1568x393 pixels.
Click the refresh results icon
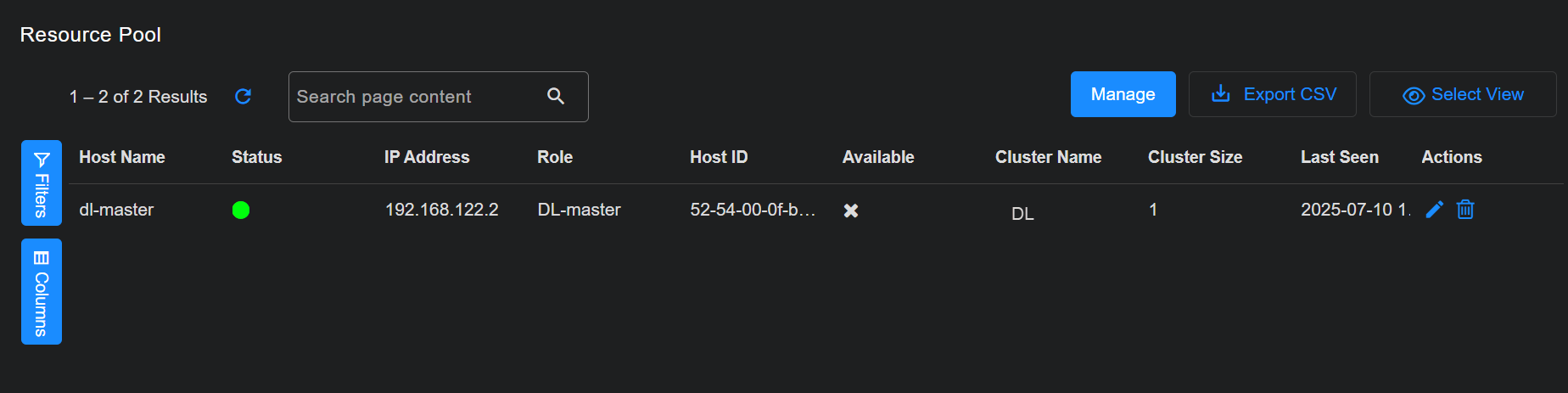(x=243, y=97)
